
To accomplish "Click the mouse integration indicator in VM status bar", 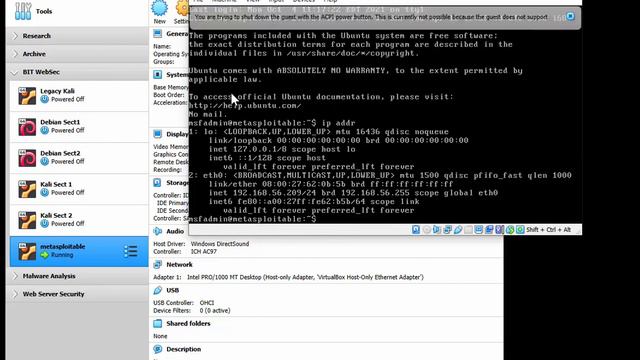I will coord(510,230).
